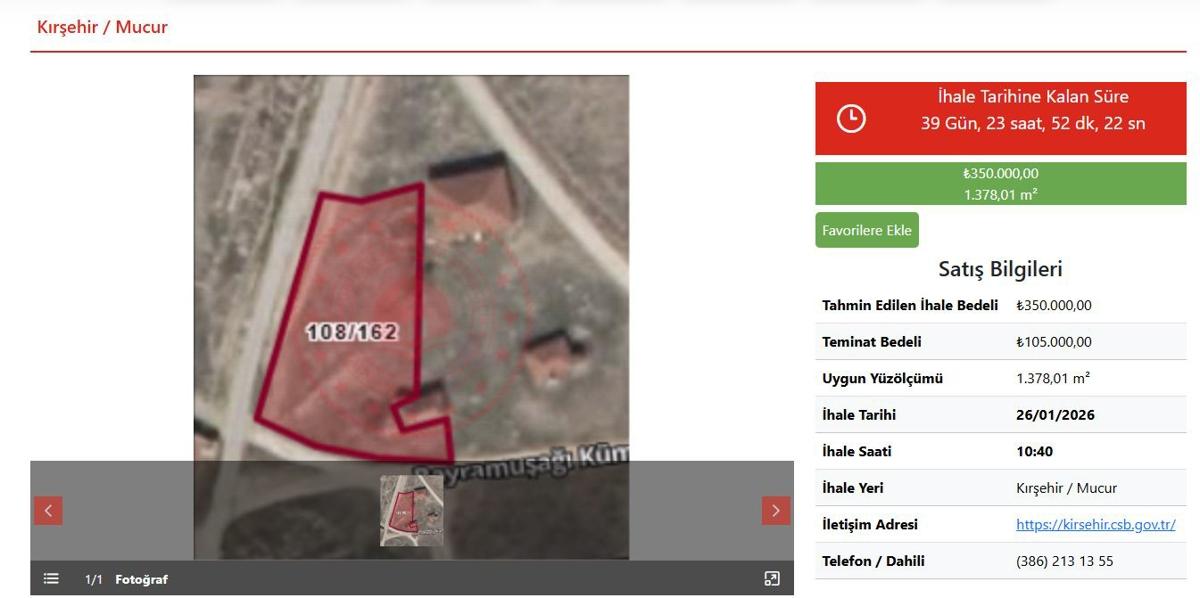Click the phone number (386) 213 13 55
1200x598 pixels.
(1064, 561)
